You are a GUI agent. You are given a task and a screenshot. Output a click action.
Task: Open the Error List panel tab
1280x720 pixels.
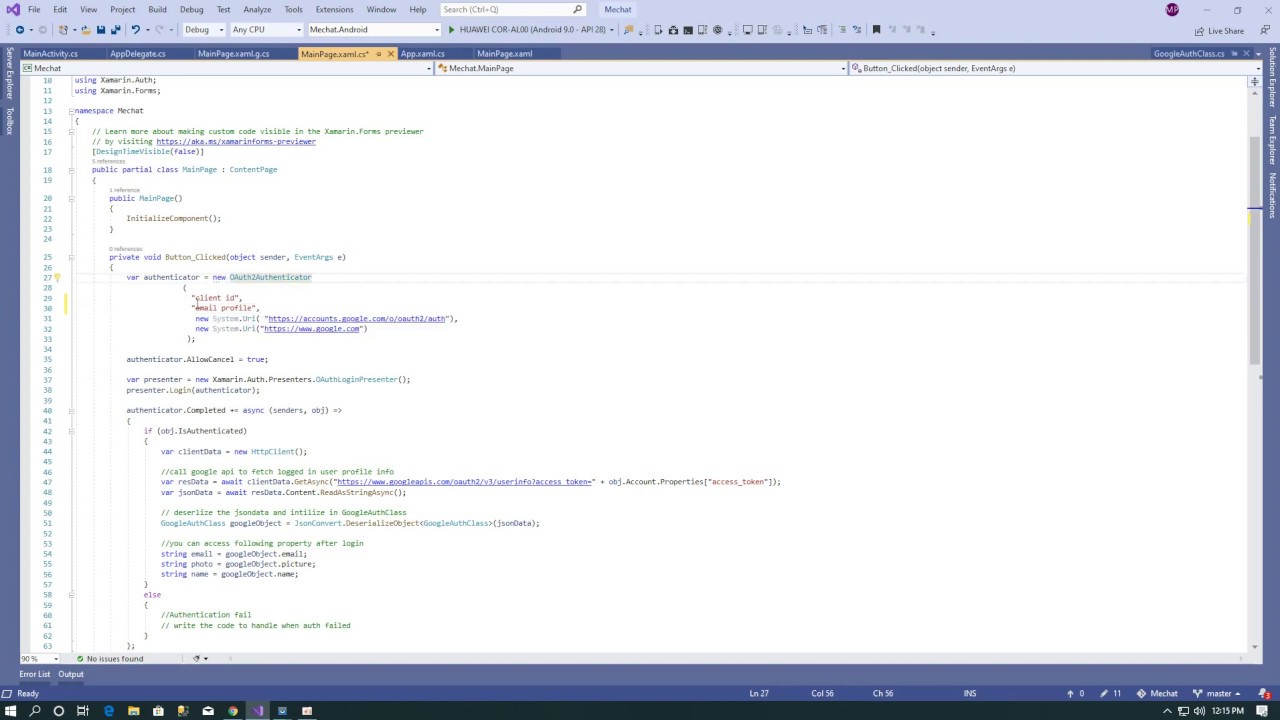coord(34,675)
